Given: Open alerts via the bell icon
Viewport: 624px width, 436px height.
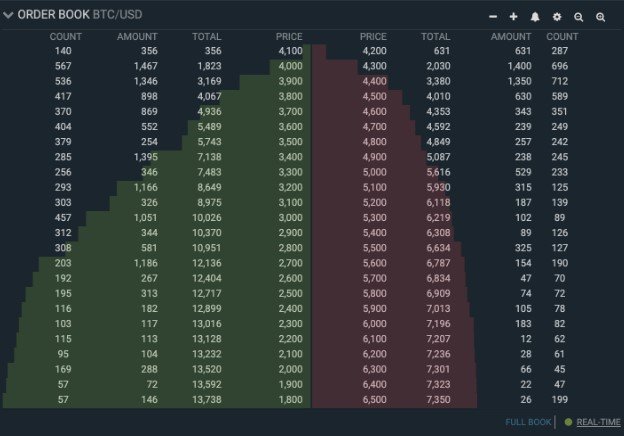Looking at the screenshot, I should pyautogui.click(x=535, y=17).
